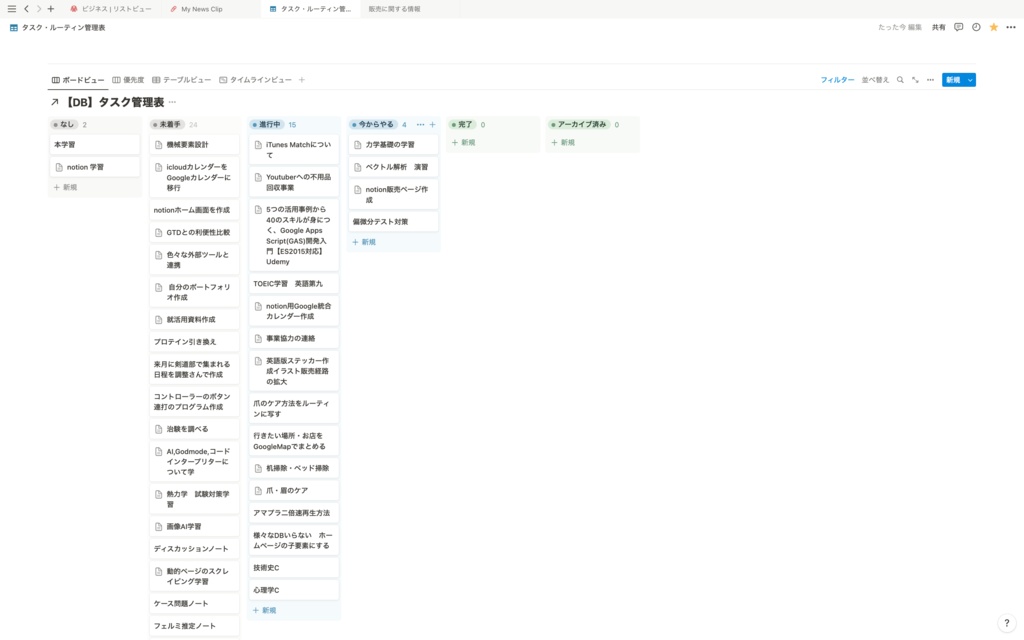Open the 技術史C card
The width and height of the screenshot is (1024, 640).
[x=294, y=568]
